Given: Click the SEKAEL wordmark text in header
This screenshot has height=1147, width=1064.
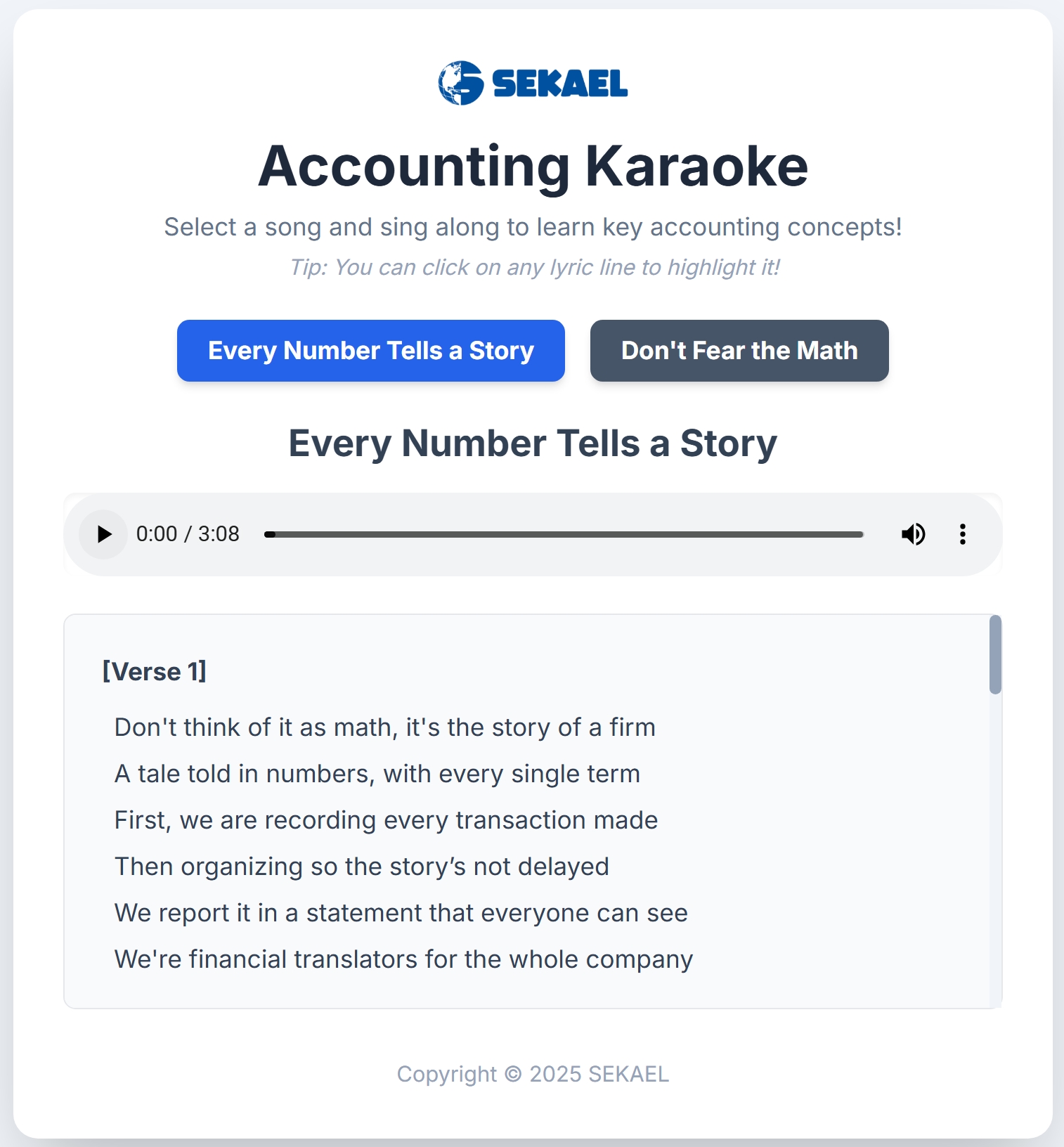Looking at the screenshot, I should 559,84.
